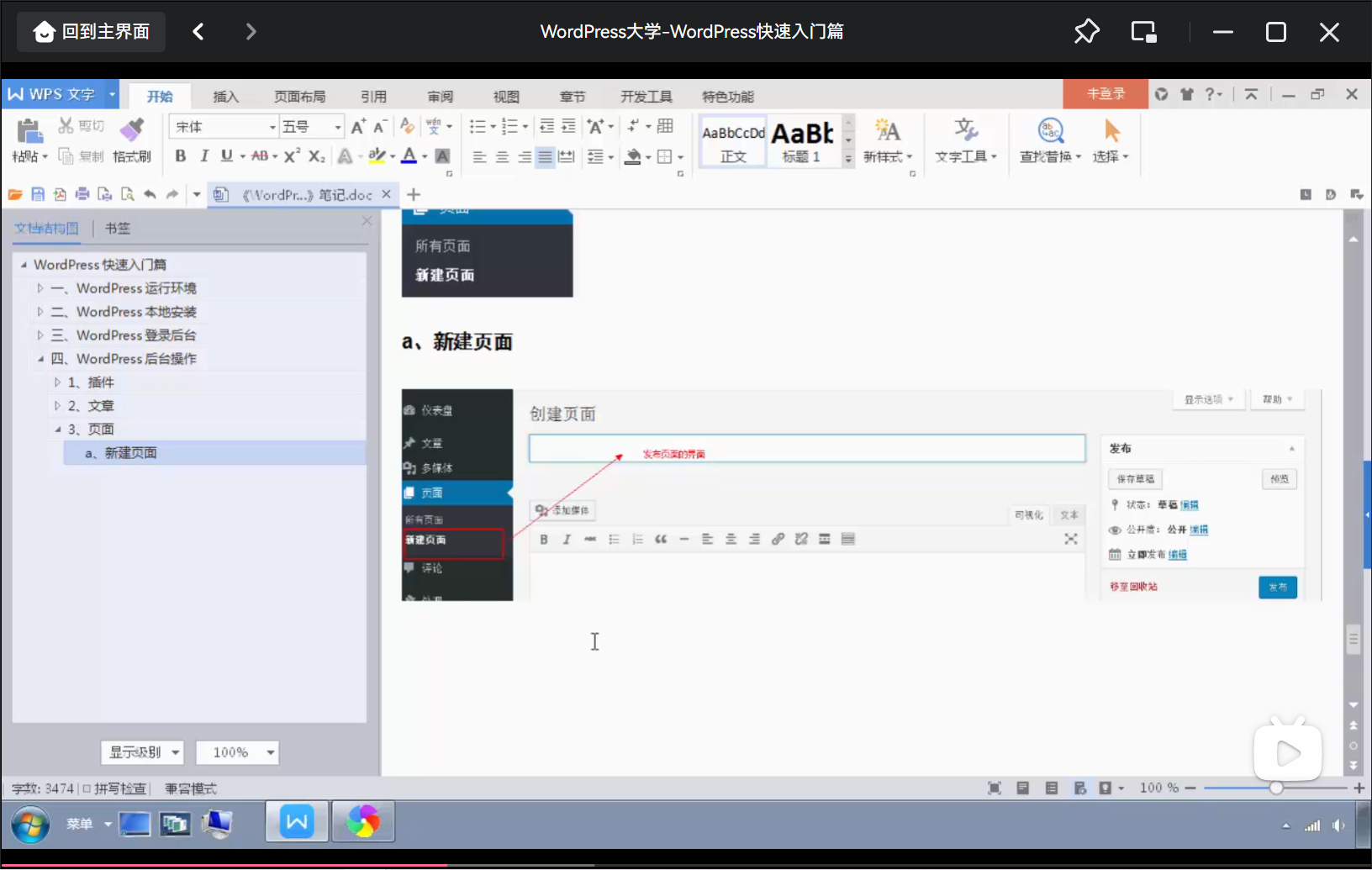
Task: Click the clear formatting eraser icon
Action: [407, 126]
